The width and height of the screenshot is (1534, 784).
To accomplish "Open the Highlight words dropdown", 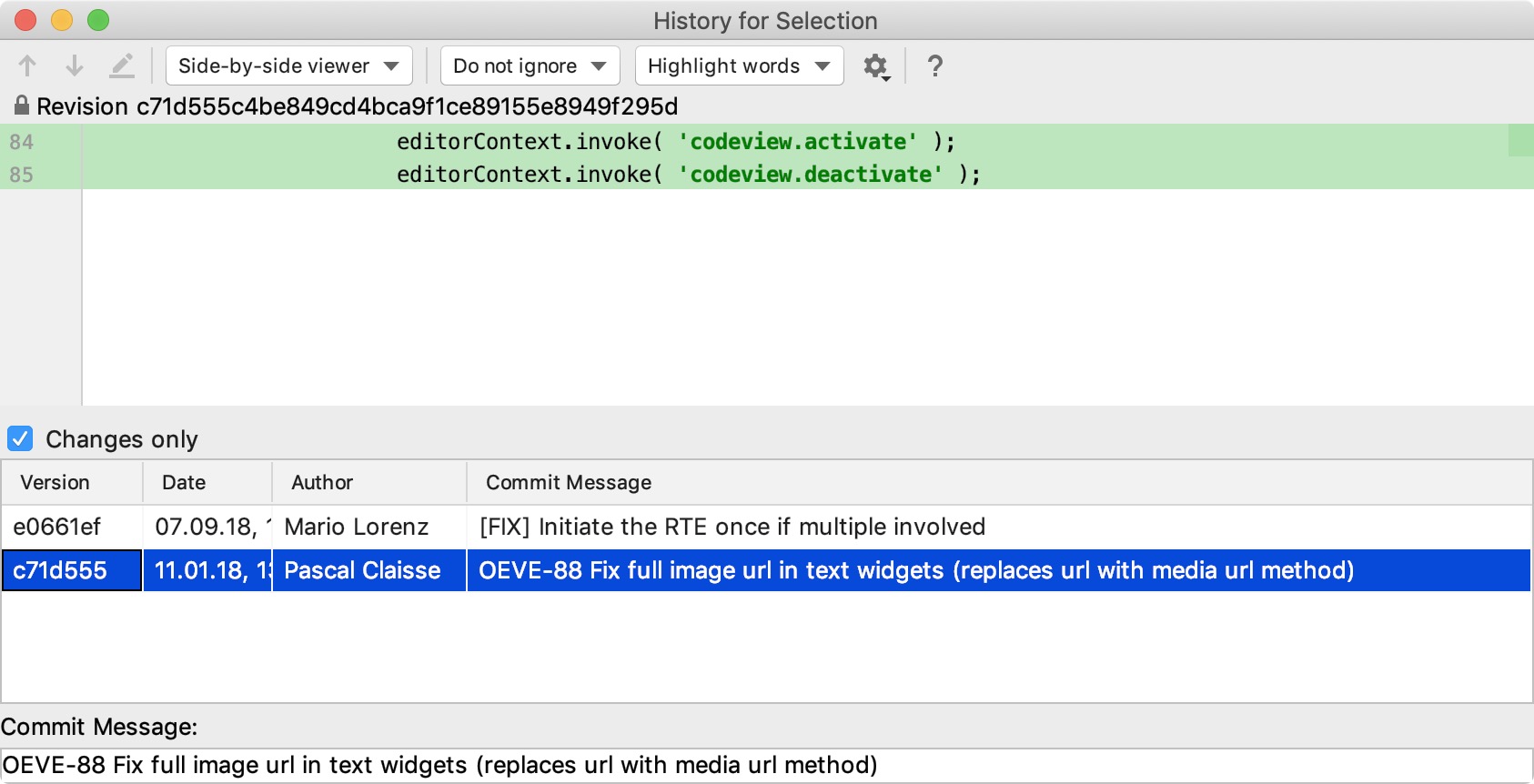I will pos(738,65).
